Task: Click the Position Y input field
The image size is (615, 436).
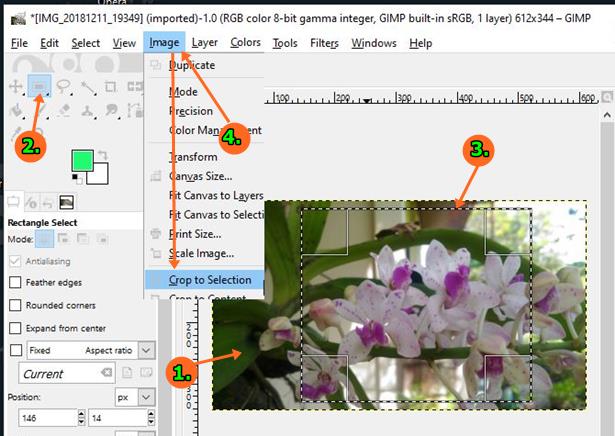Action: tap(118, 418)
